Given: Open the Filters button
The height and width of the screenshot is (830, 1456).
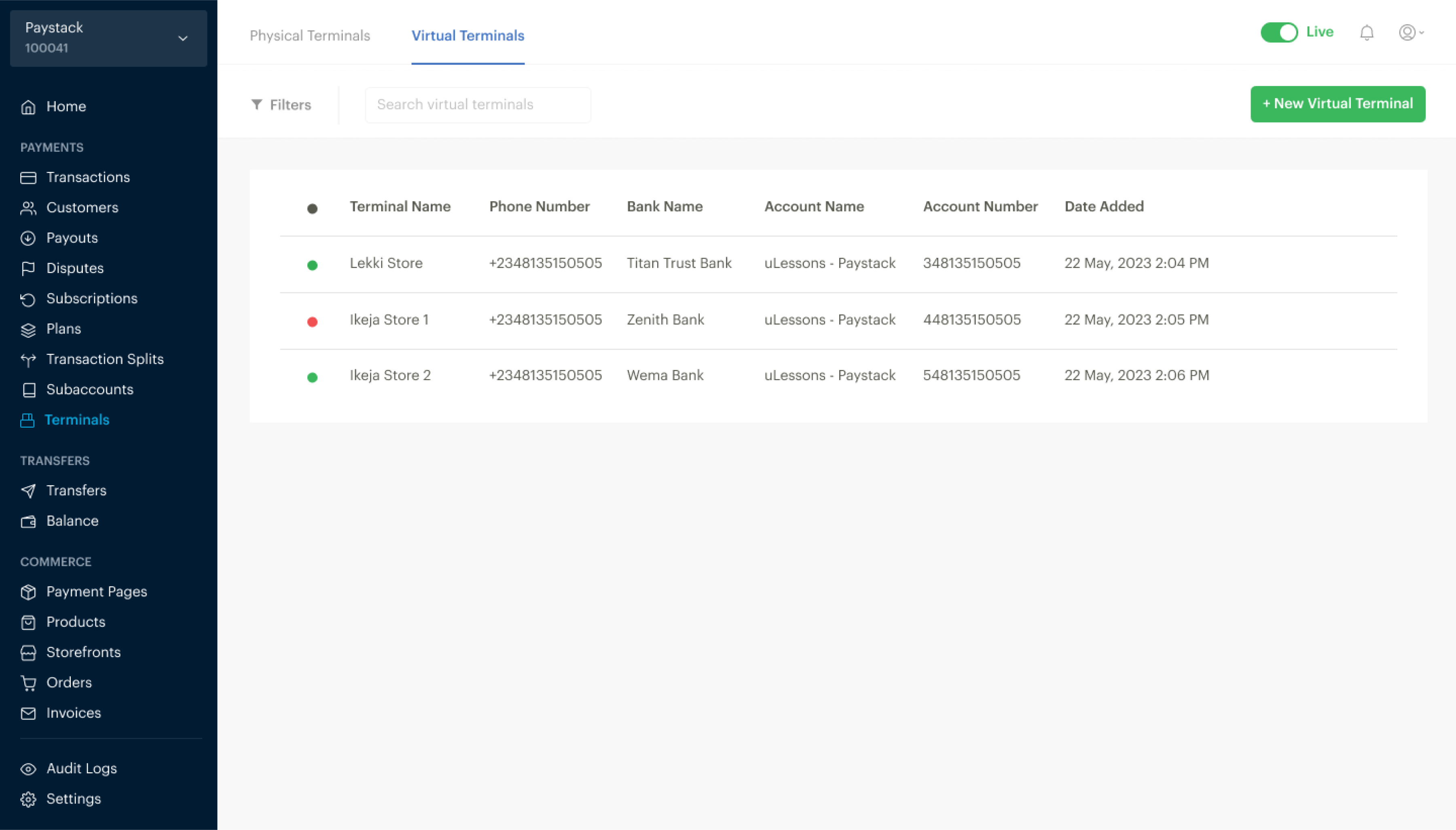Looking at the screenshot, I should pyautogui.click(x=281, y=105).
